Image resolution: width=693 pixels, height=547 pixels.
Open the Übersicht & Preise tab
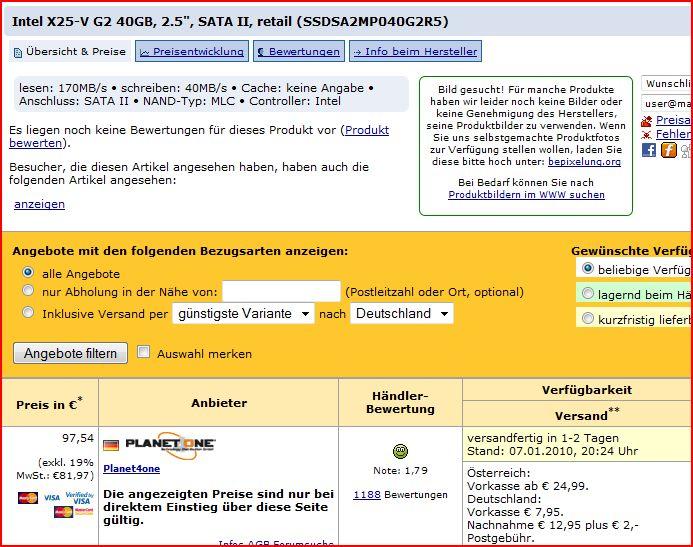(70, 52)
